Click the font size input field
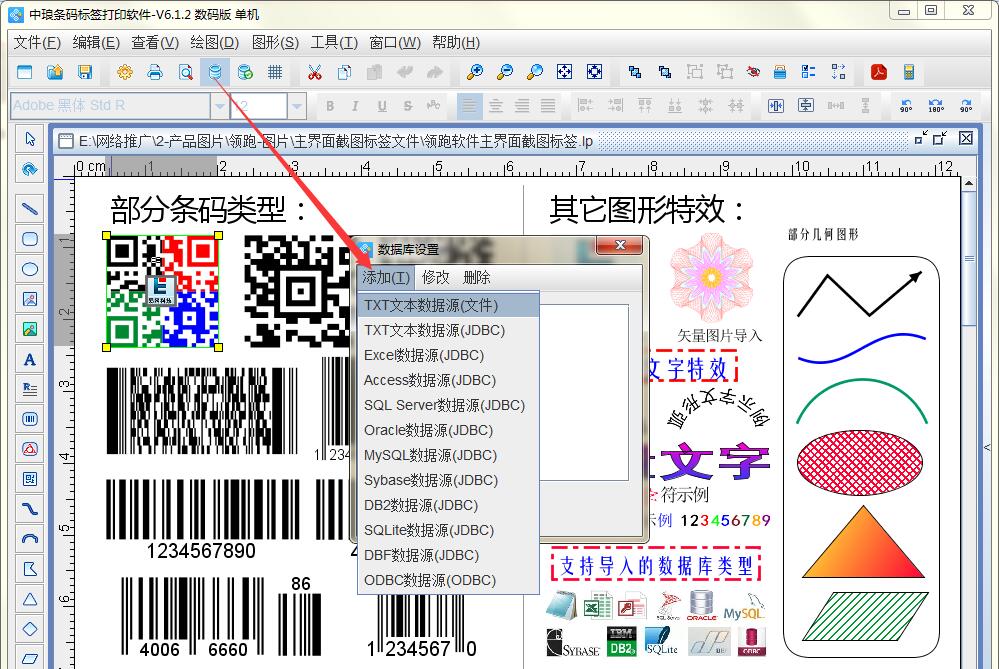 [259, 106]
